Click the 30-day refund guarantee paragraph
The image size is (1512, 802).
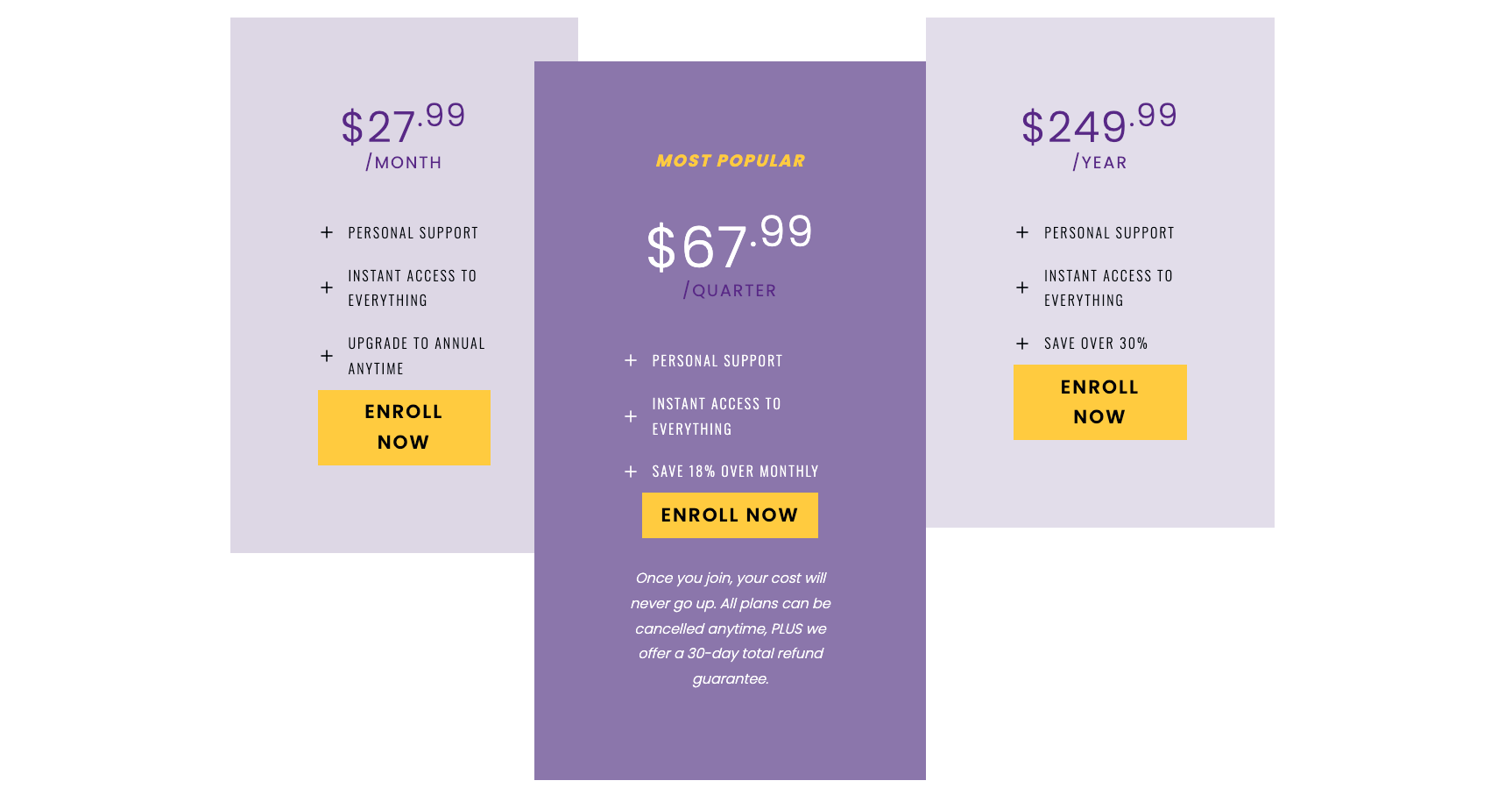(731, 628)
